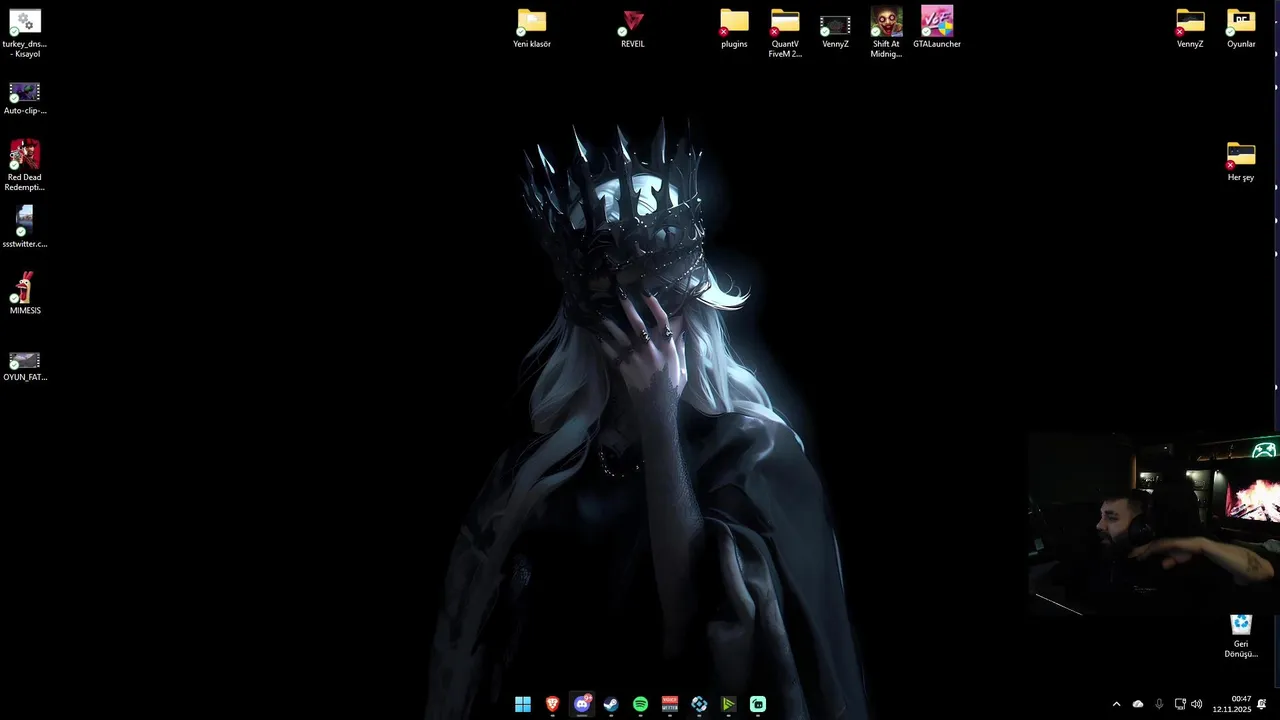Viewport: 1280px width, 720px height.
Task: Open the mint-green square app on taskbar
Action: pos(758,704)
